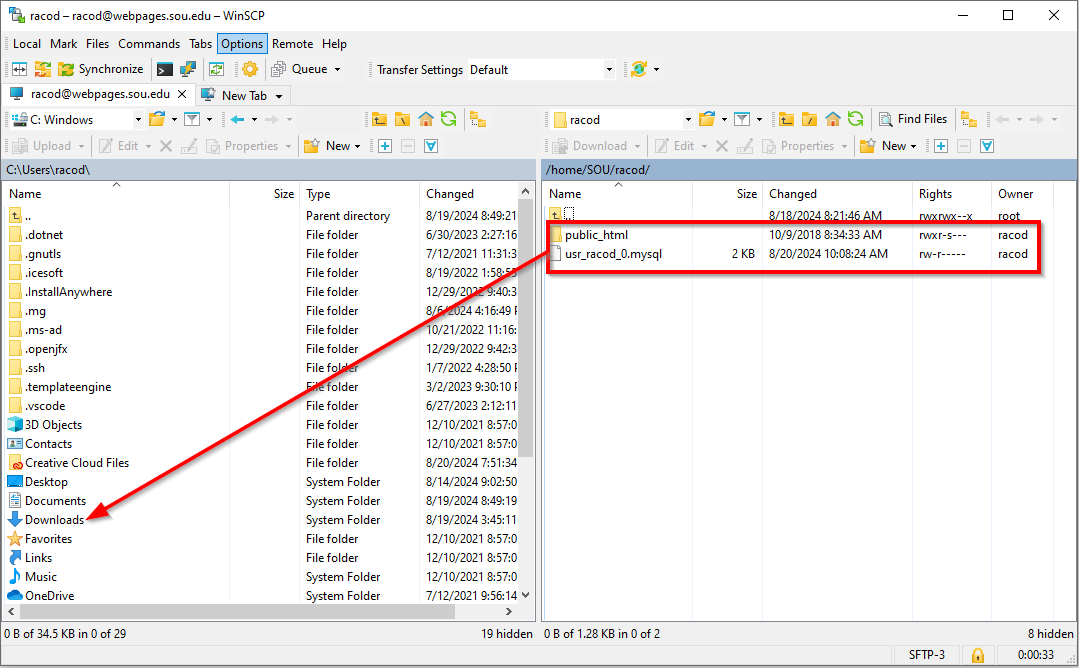Expand the New Tab dropdown arrow
The width and height of the screenshot is (1079, 668).
click(279, 96)
